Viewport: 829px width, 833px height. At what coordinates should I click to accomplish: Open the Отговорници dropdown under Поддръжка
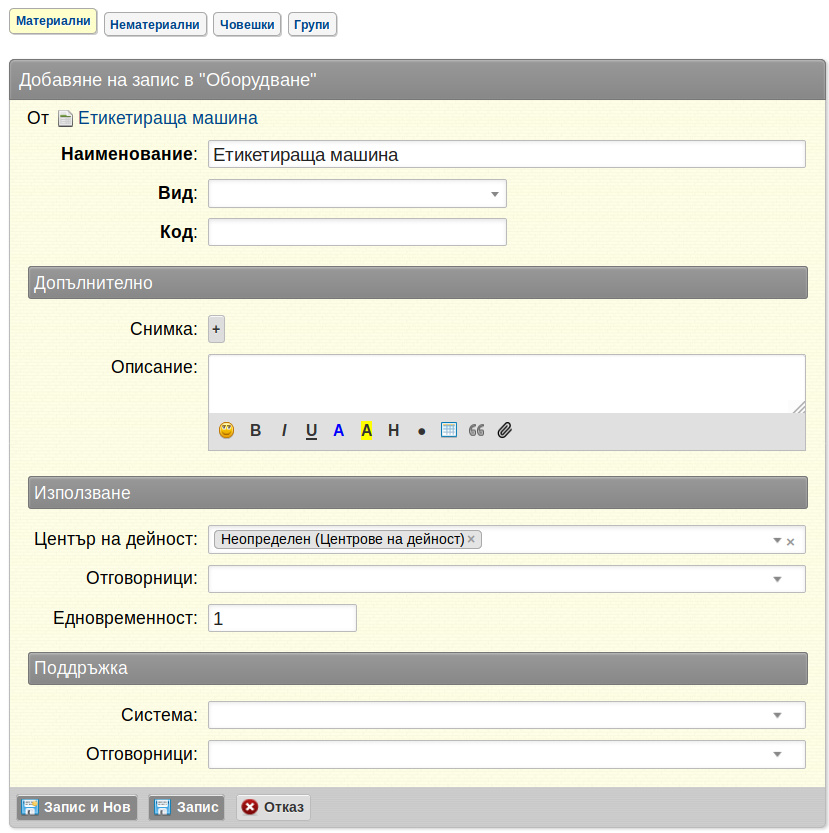tap(506, 754)
